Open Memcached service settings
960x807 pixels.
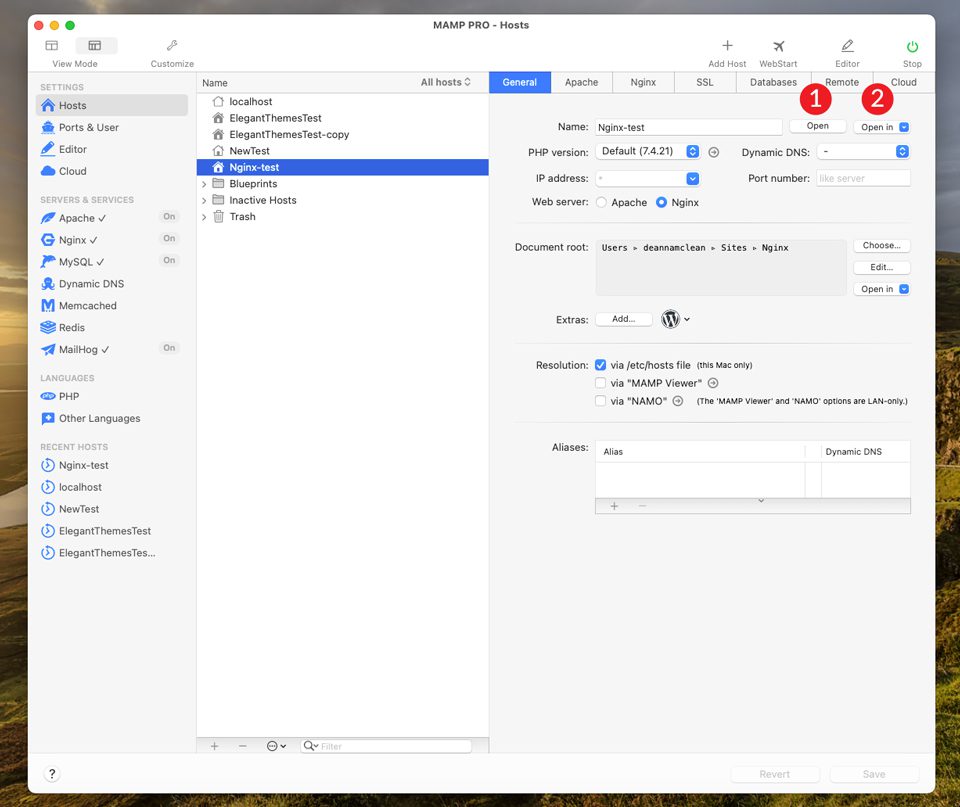80,305
